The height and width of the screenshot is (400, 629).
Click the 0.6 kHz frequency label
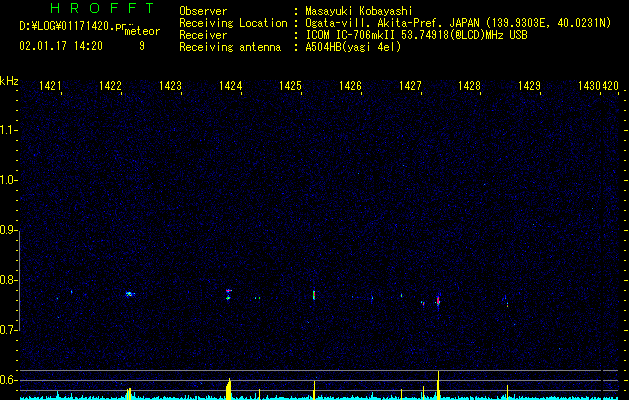tap(8, 380)
